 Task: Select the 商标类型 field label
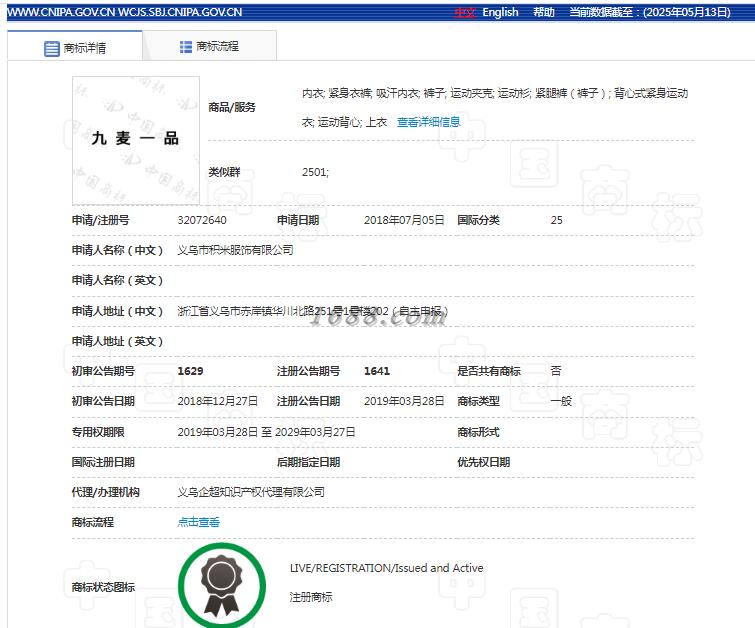pos(478,401)
